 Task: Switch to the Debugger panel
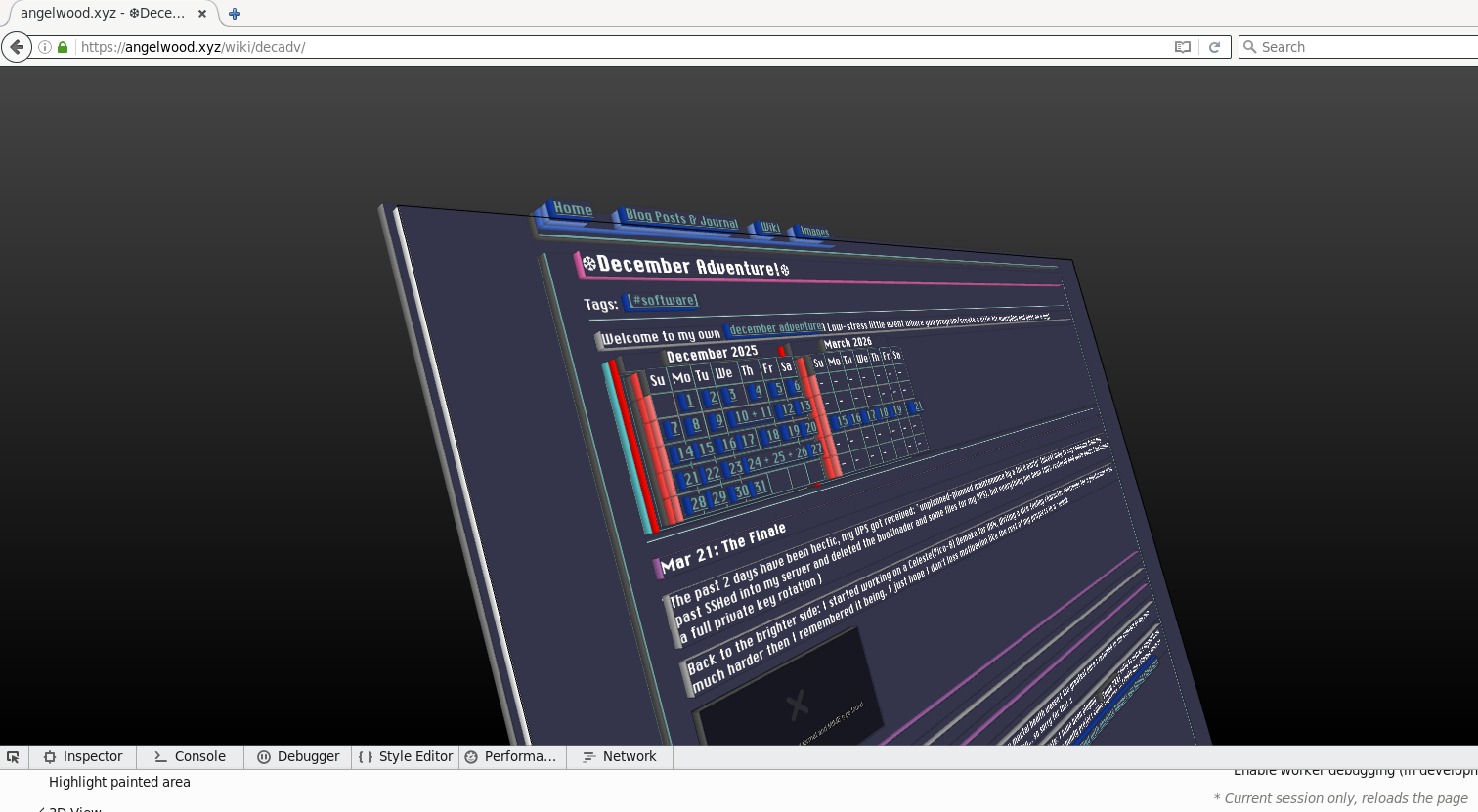pos(298,757)
